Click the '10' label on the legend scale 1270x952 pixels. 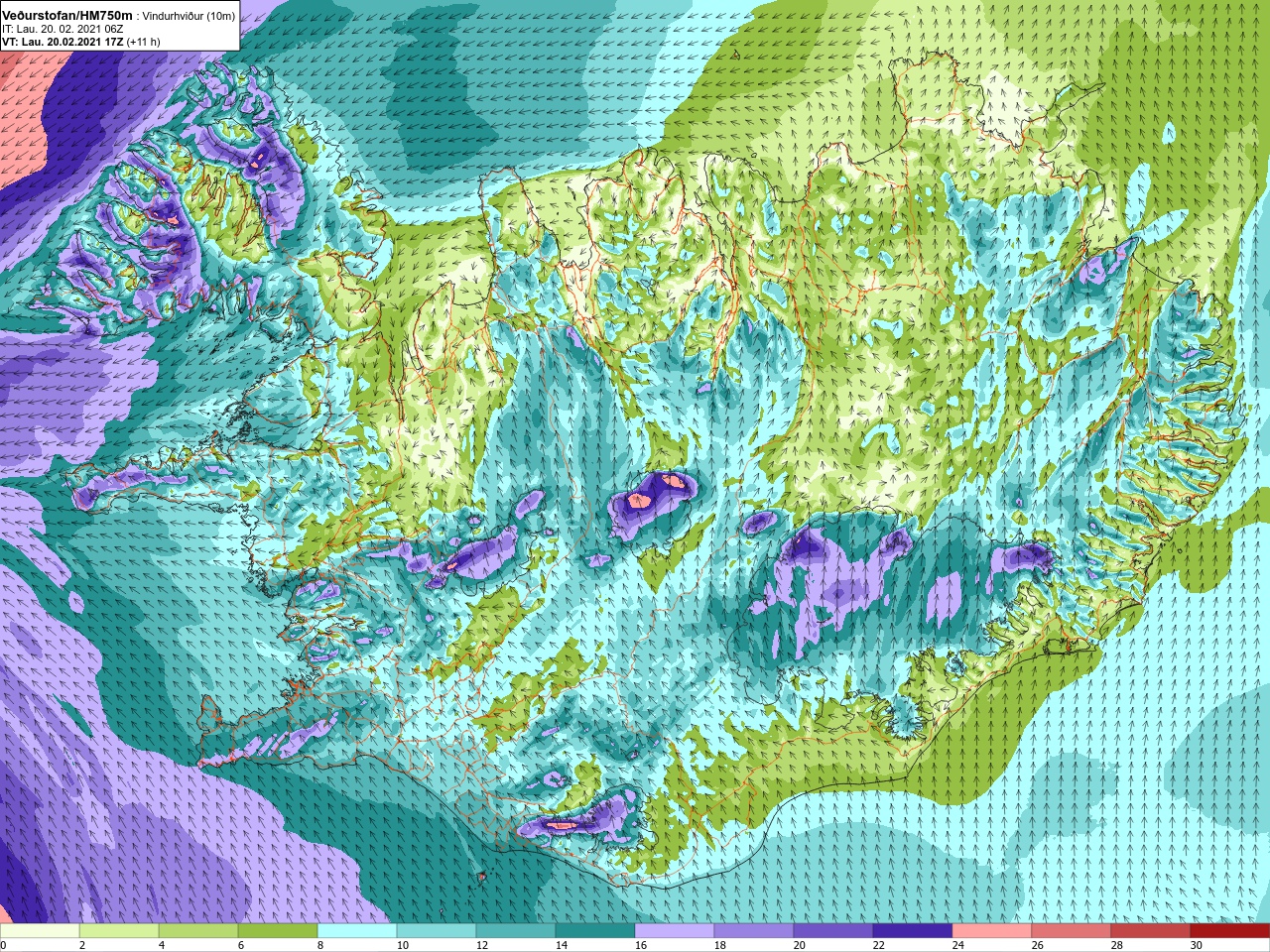click(x=403, y=945)
